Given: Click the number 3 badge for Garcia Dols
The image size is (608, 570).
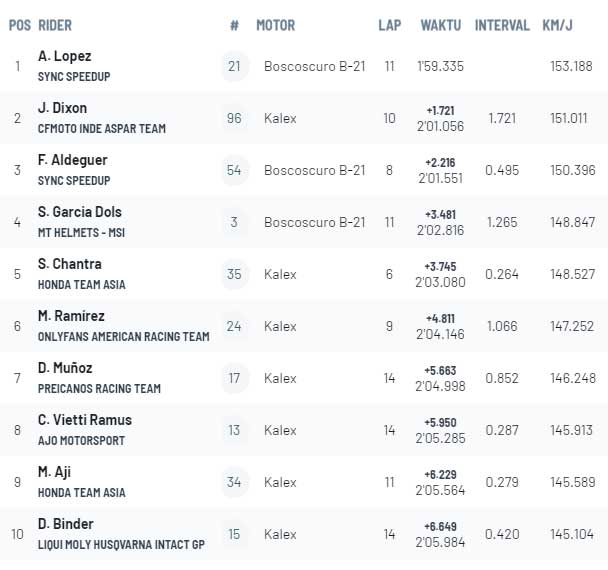Looking at the screenshot, I should pos(234,222).
